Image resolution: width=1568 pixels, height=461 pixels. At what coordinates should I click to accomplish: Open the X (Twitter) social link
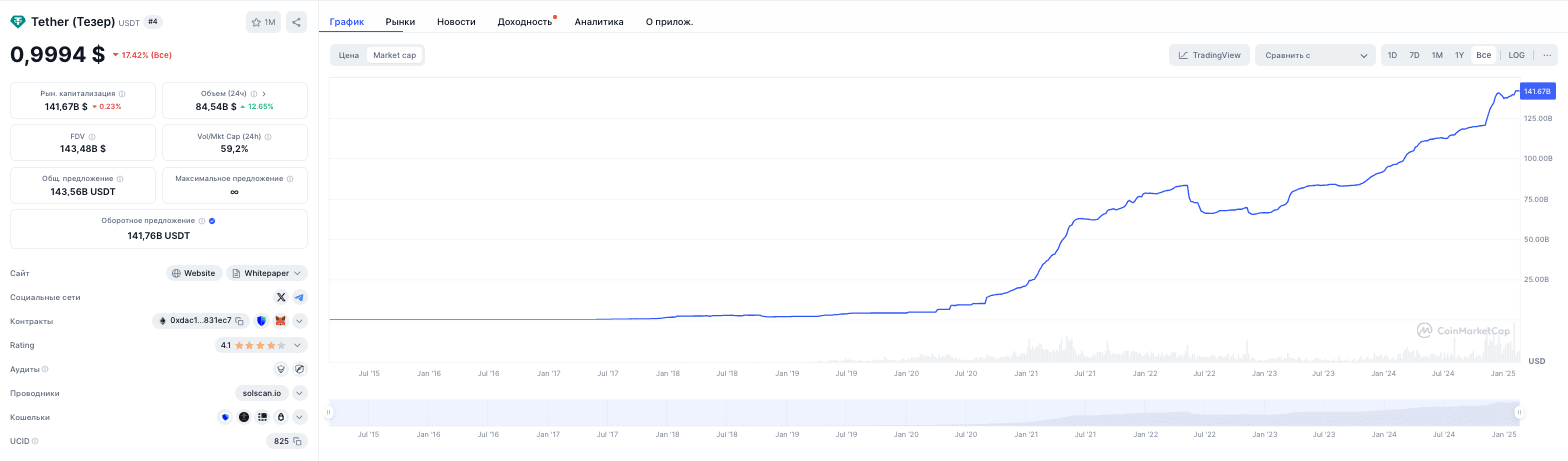281,297
